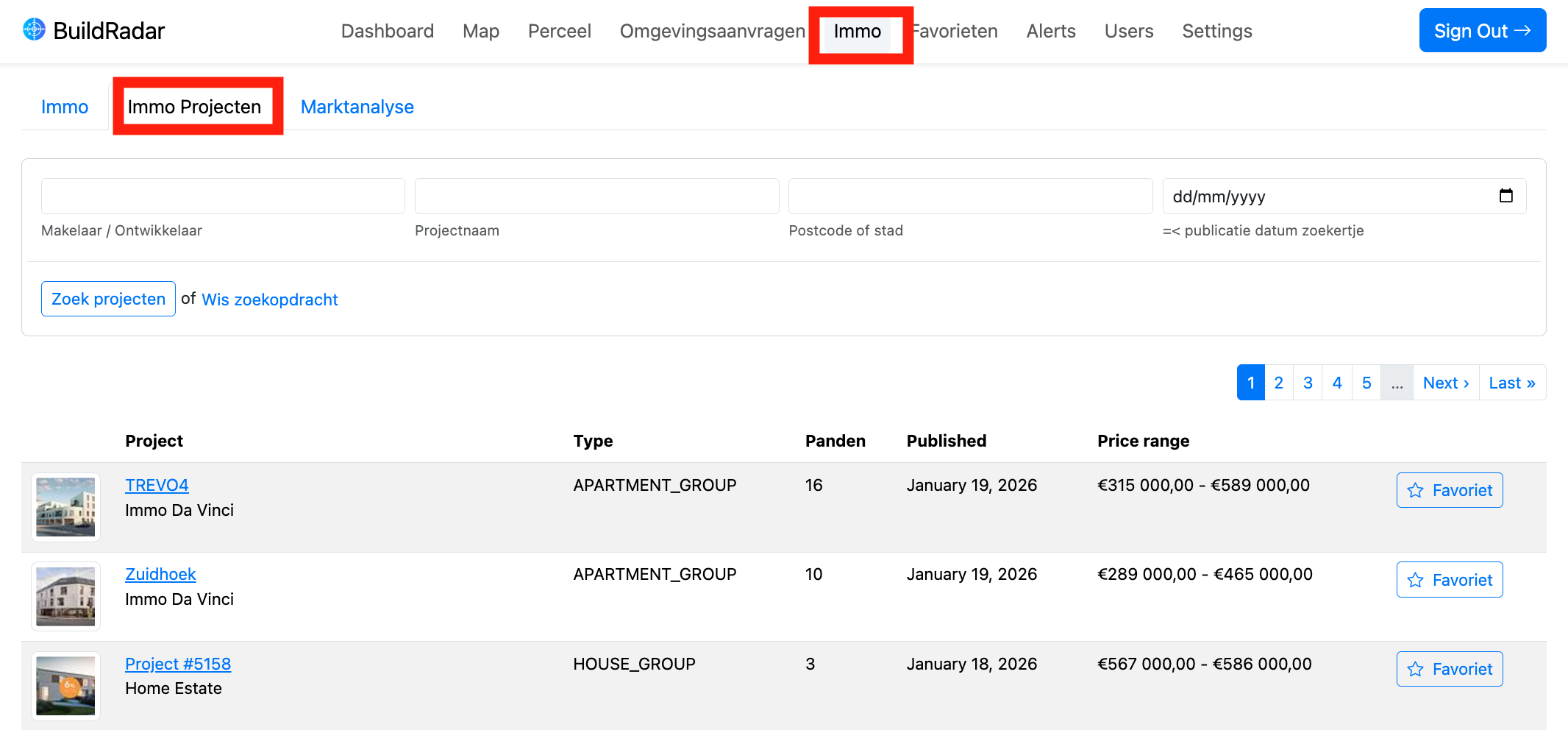Go to the Next results page
This screenshot has height=730, width=1568.
(x=1445, y=383)
